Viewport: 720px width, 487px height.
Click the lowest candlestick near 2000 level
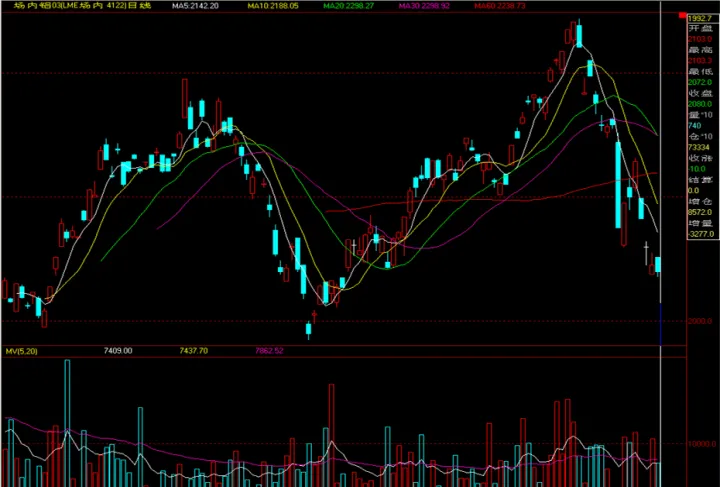pyautogui.click(x=310, y=327)
